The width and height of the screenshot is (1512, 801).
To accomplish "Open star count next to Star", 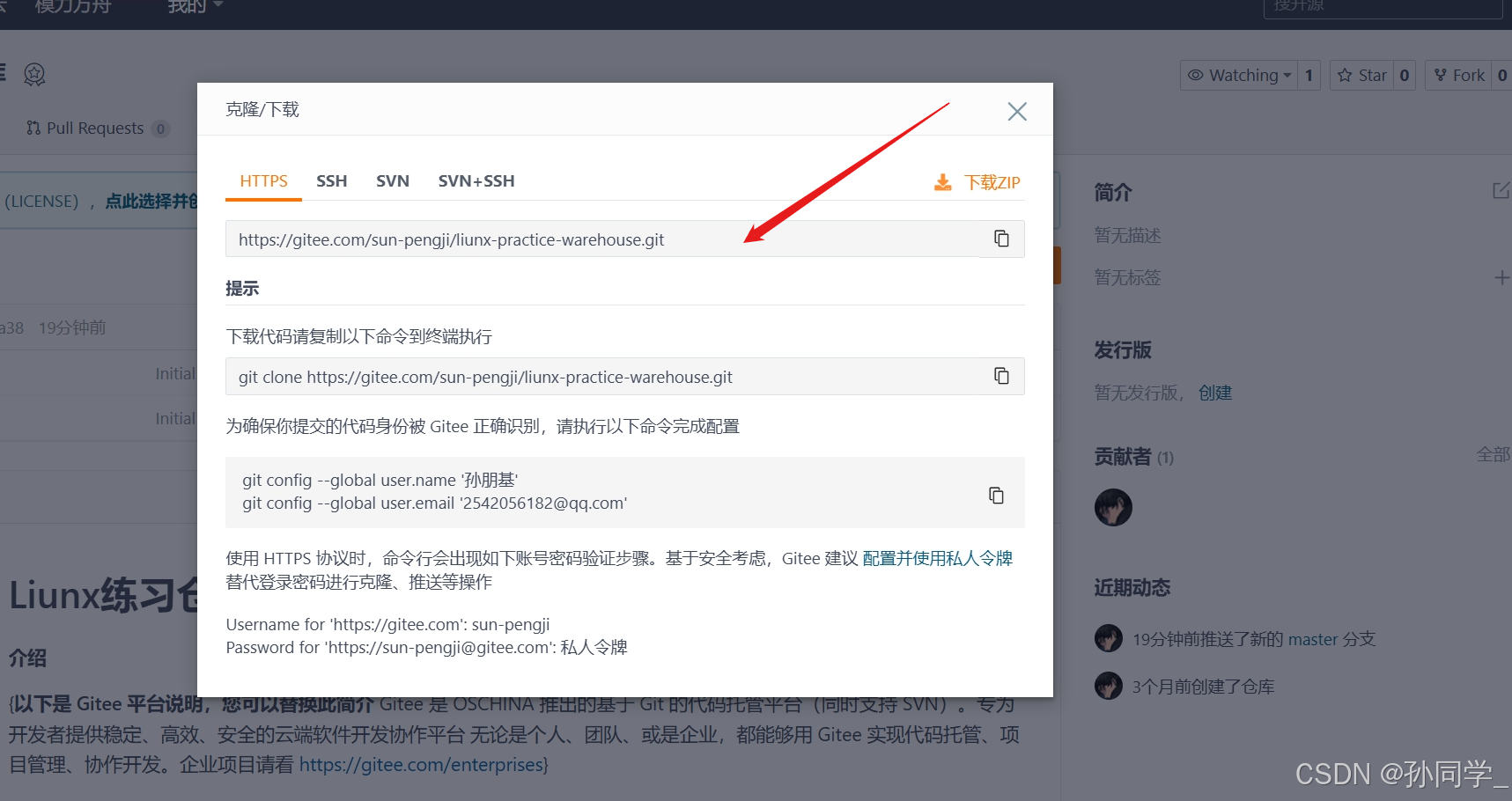I will pyautogui.click(x=1405, y=76).
